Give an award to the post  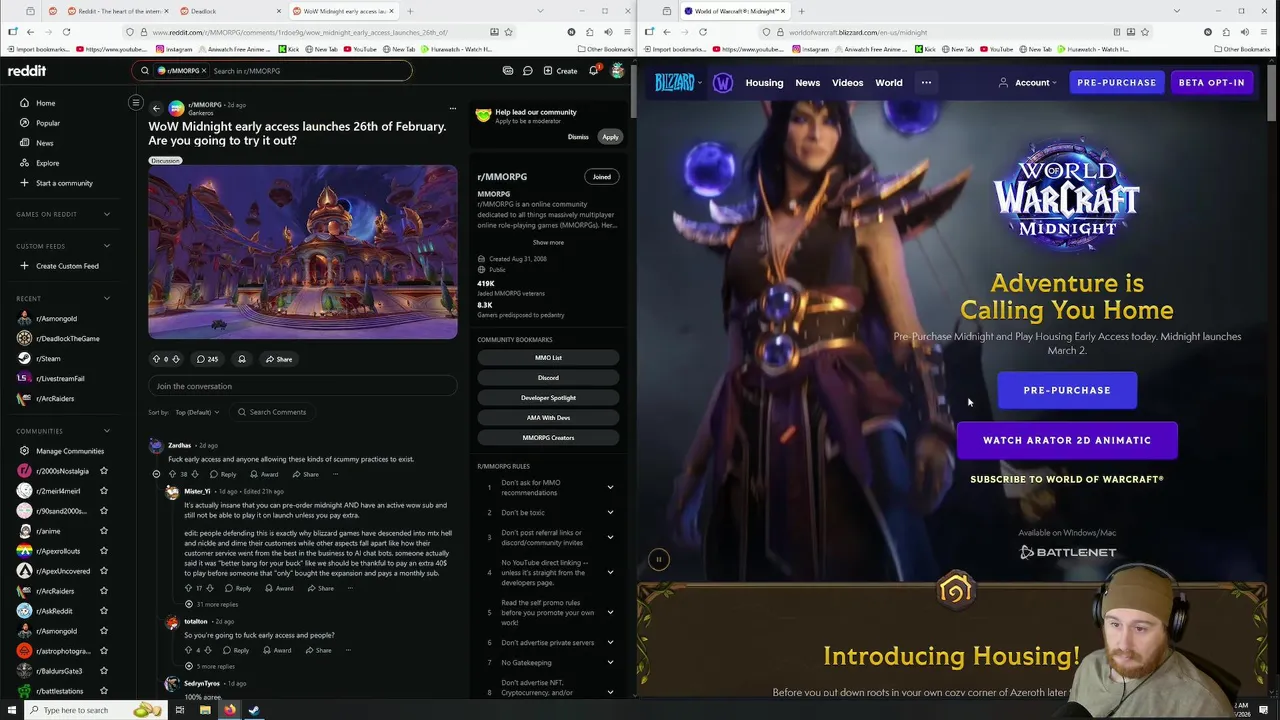241,359
